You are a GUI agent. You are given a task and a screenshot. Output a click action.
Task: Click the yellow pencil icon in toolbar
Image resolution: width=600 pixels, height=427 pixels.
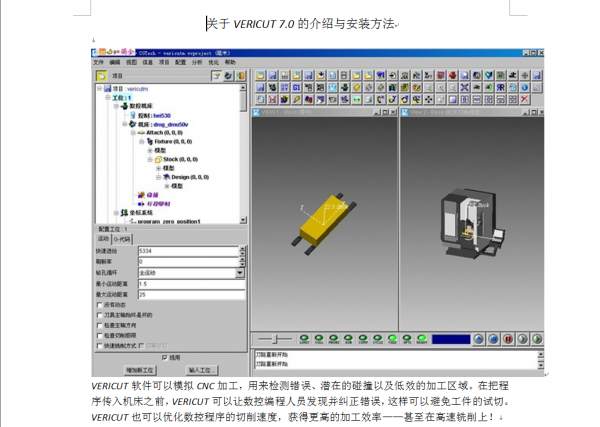tap(296, 99)
